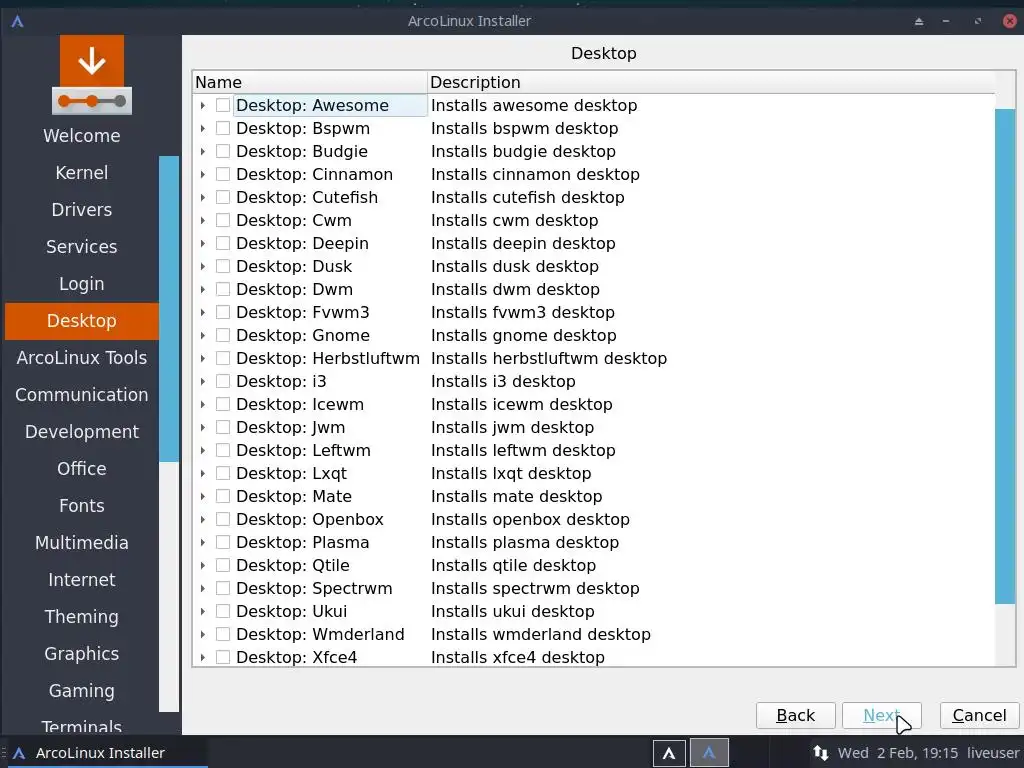Click the clock showing Wed 2 Feb, 19:15
The height and width of the screenshot is (768, 1024).
coord(897,753)
